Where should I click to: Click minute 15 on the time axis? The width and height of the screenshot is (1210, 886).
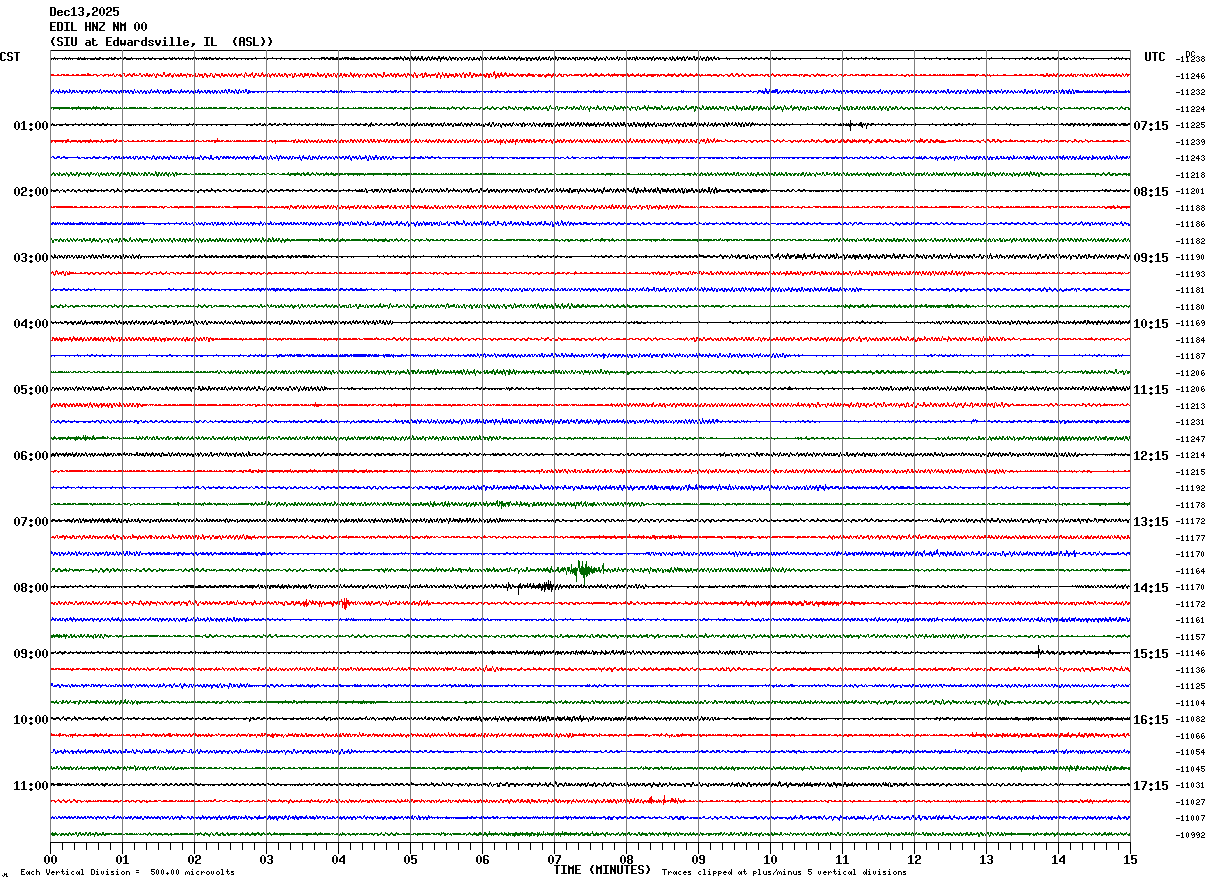point(1129,859)
